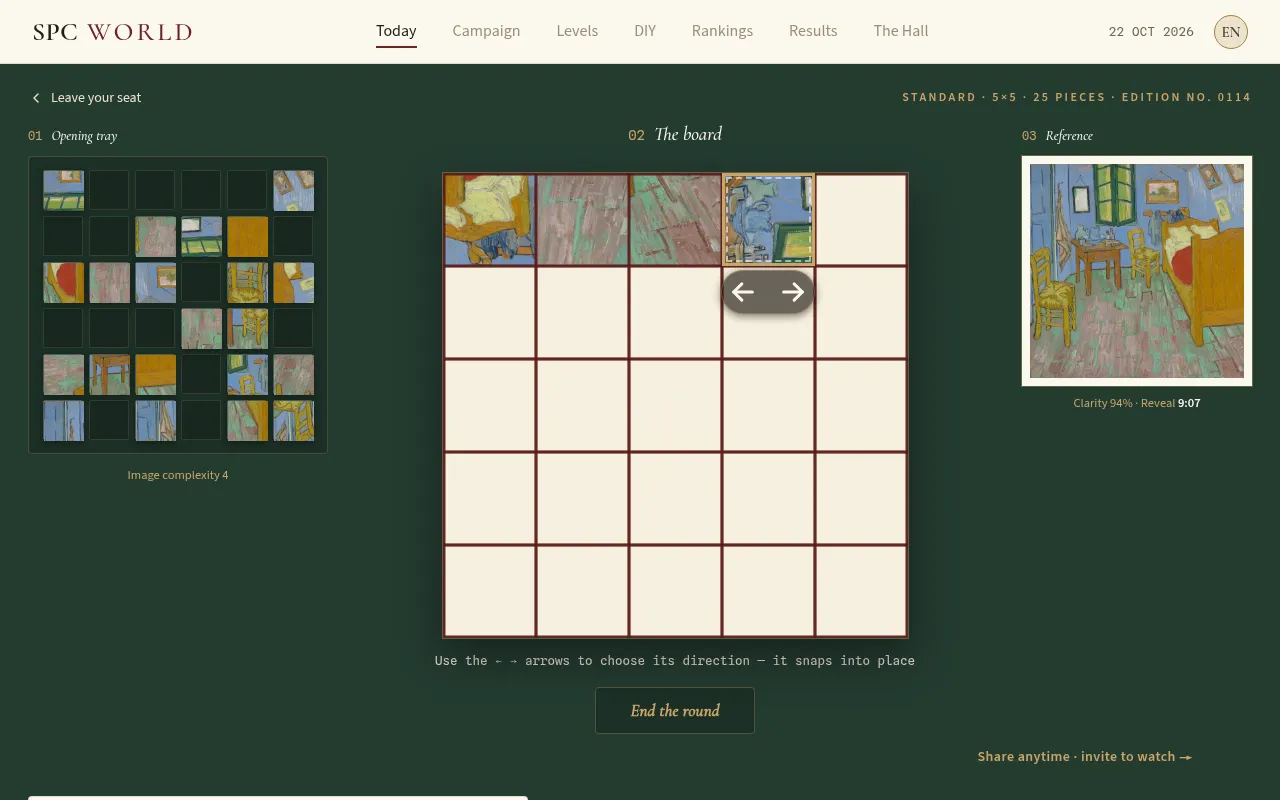Go to the SPC WORLD home logo

pos(112,32)
